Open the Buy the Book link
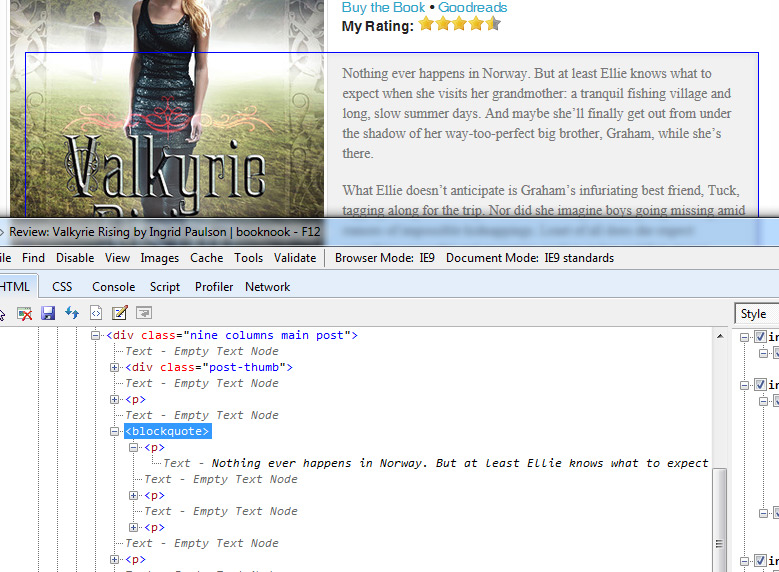 point(383,8)
